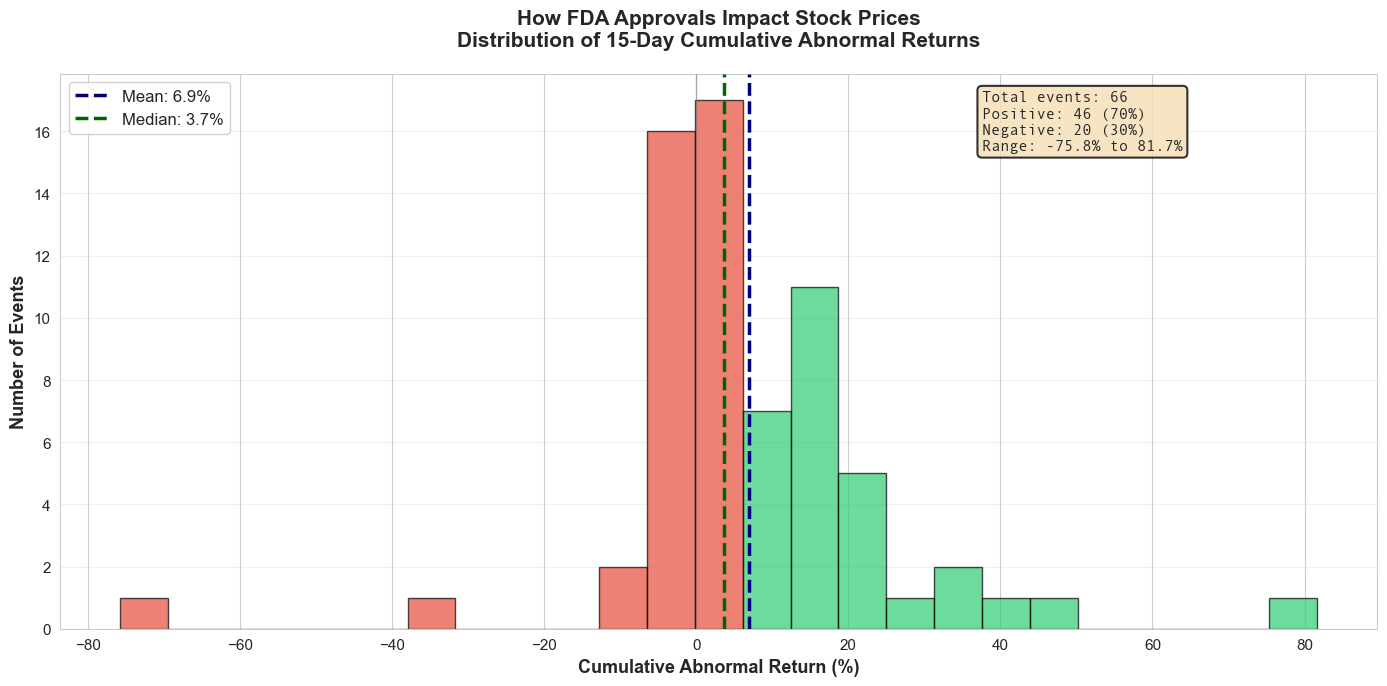Click the red bar with 2 events
Screen dimensions: 1387x686
[623, 598]
